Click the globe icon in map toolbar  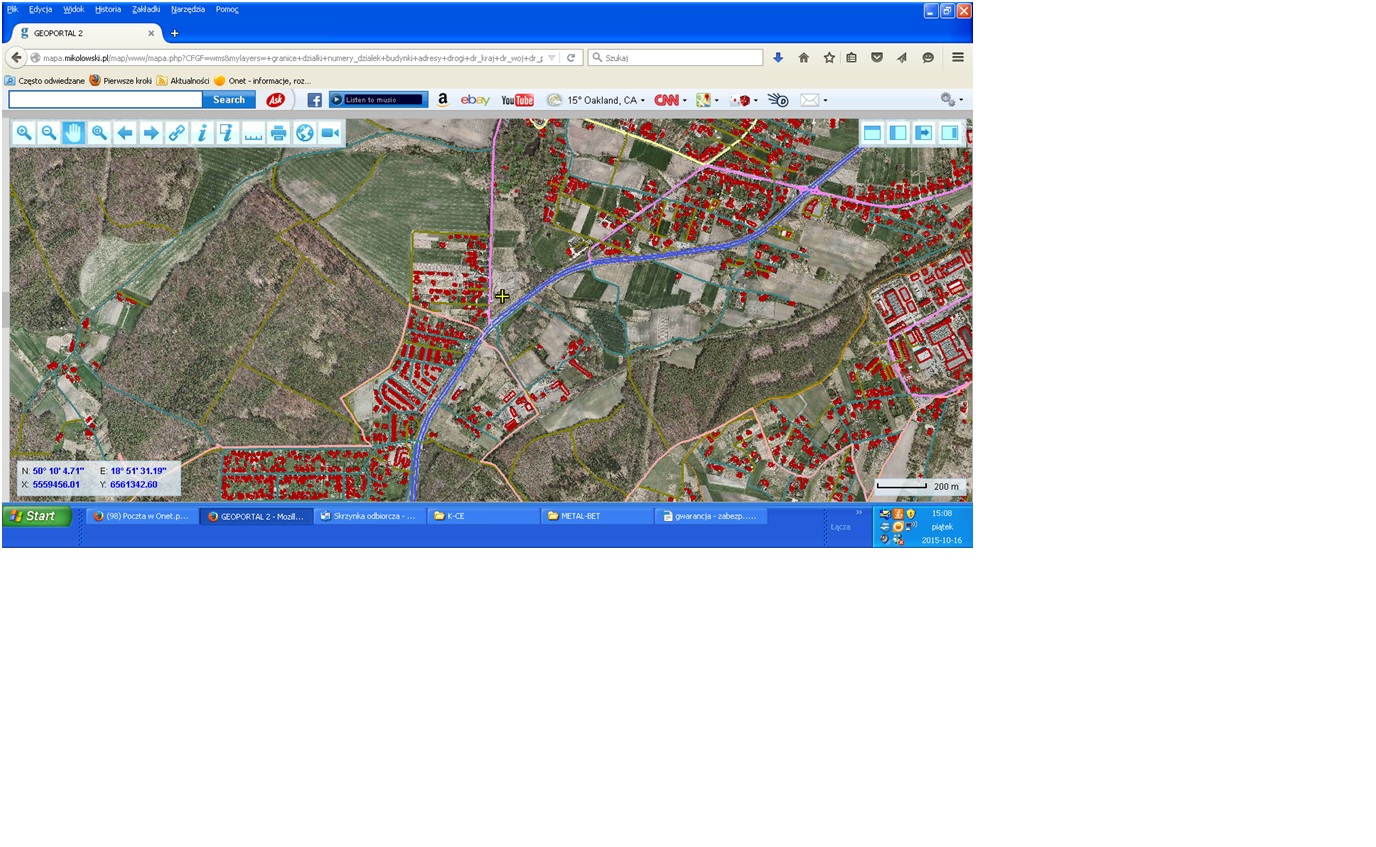click(305, 133)
